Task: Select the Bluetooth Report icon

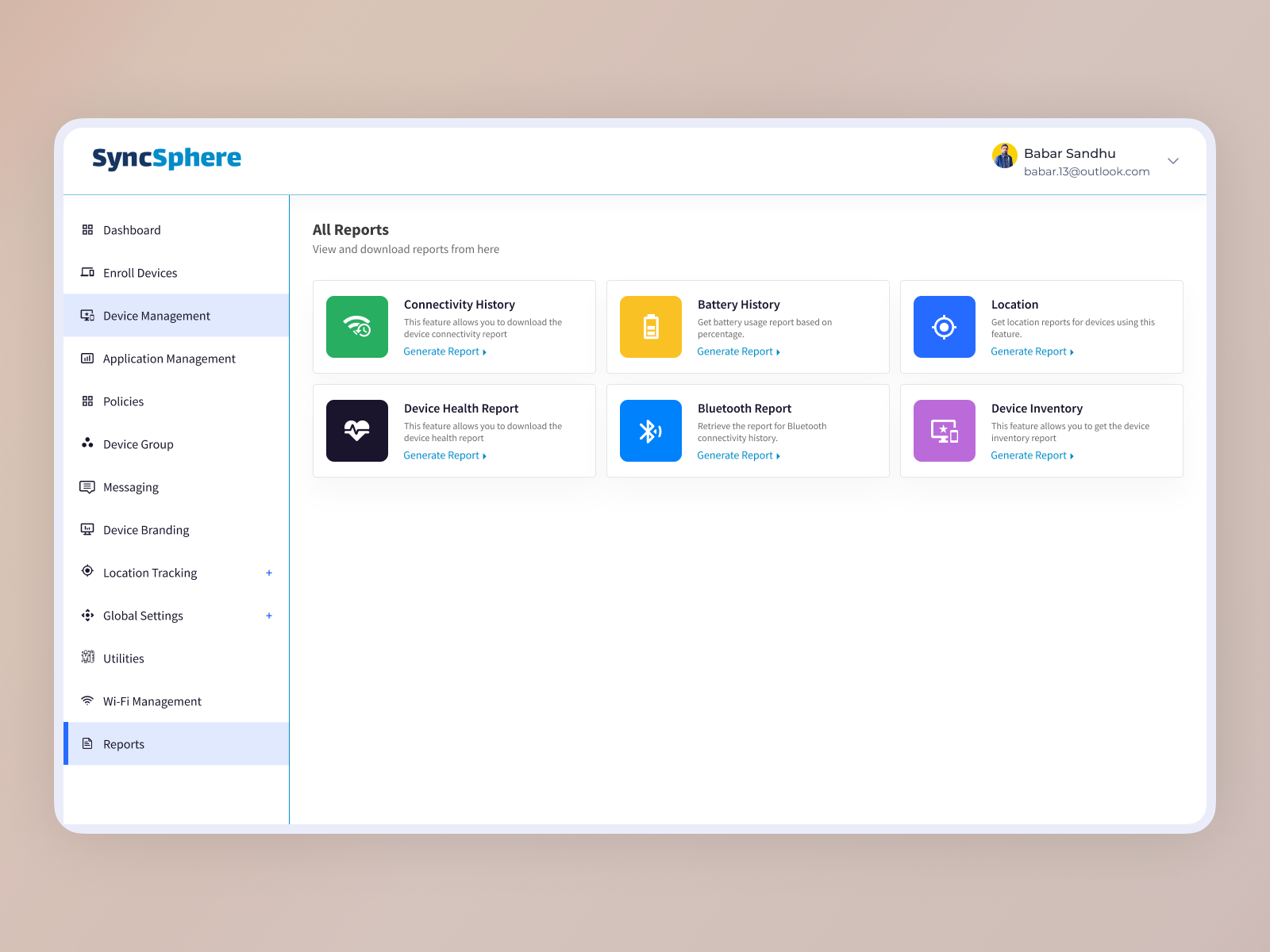Action: (650, 431)
